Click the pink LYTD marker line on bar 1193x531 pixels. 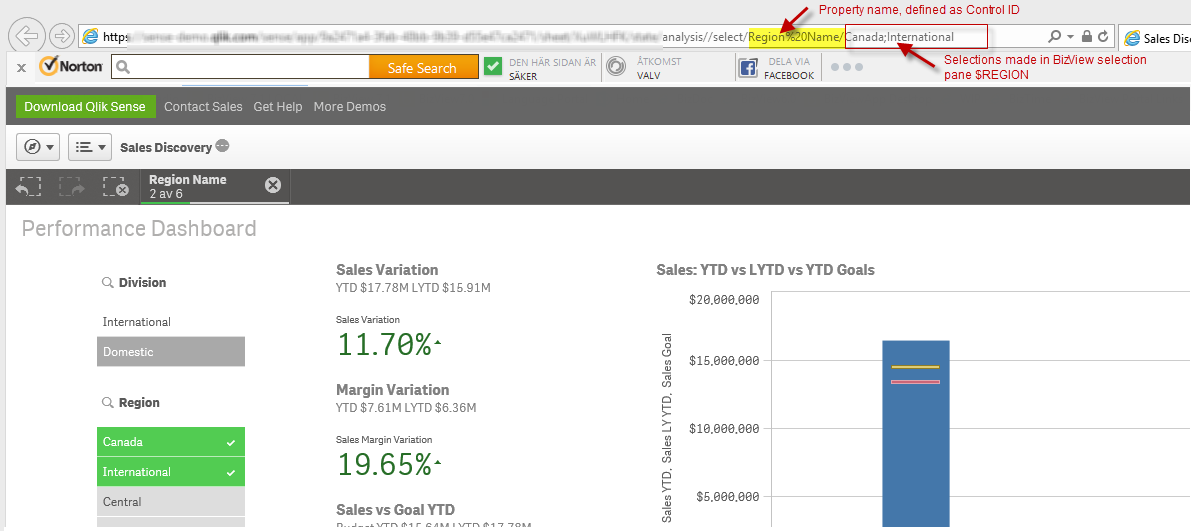coord(916,382)
